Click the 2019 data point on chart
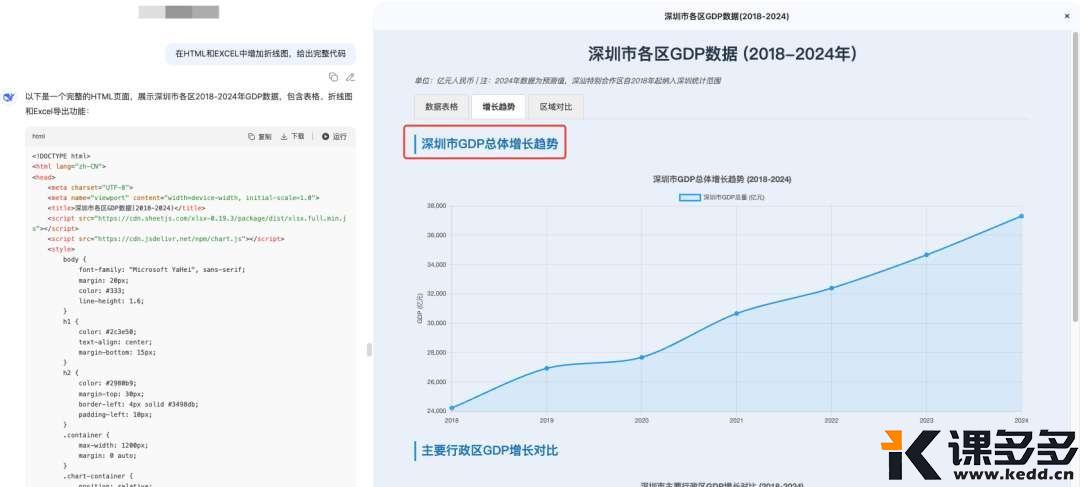 pyautogui.click(x=547, y=368)
